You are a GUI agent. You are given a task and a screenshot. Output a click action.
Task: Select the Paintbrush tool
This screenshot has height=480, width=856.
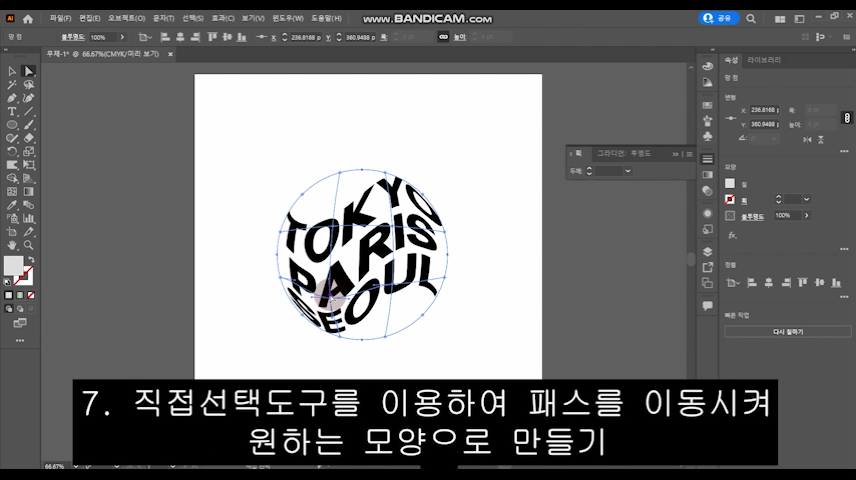[28, 125]
